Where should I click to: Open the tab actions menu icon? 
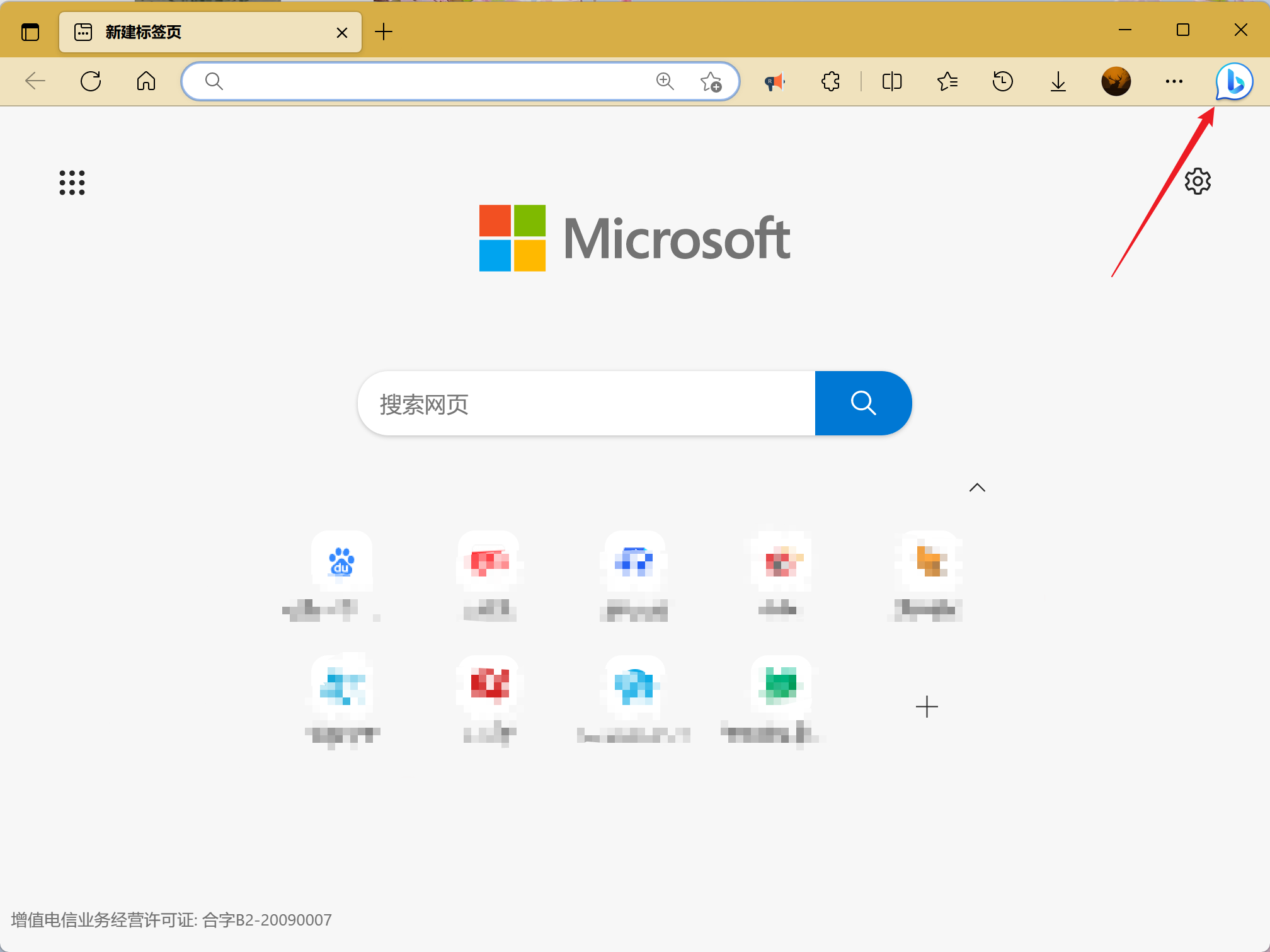click(x=30, y=32)
